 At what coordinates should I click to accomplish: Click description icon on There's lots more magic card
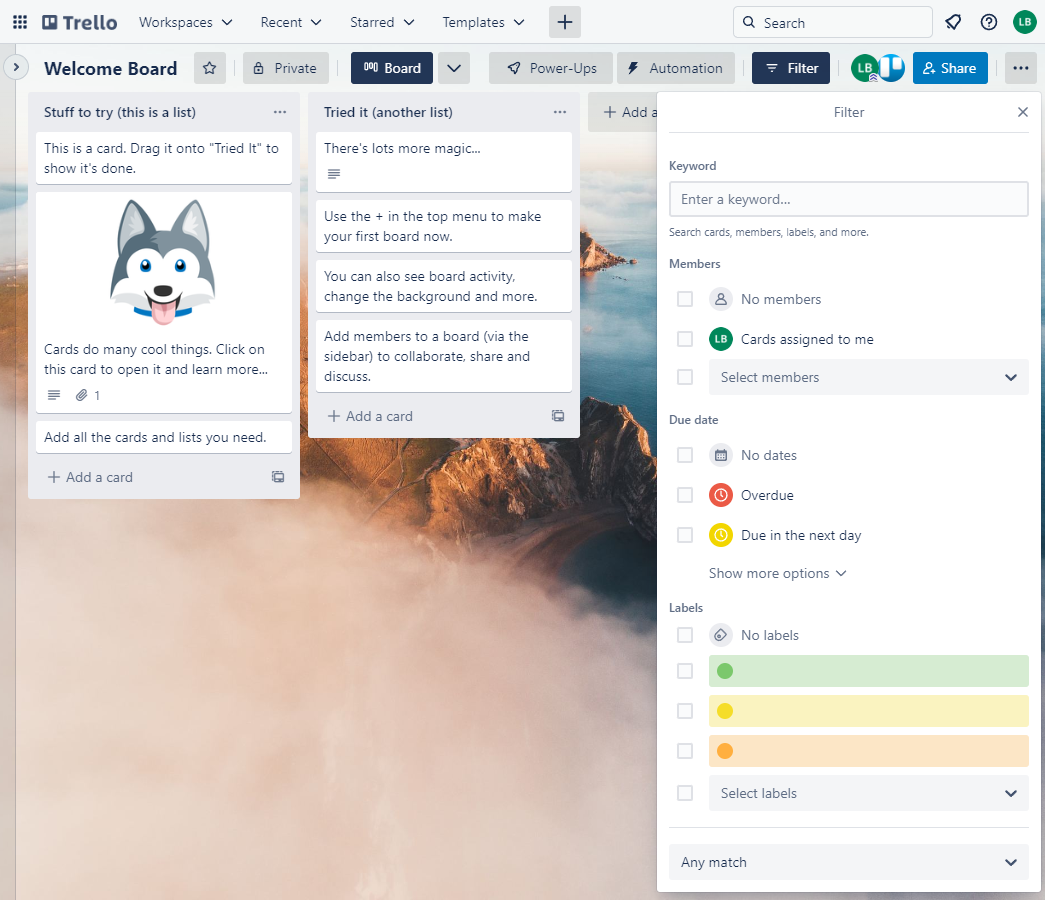[334, 174]
